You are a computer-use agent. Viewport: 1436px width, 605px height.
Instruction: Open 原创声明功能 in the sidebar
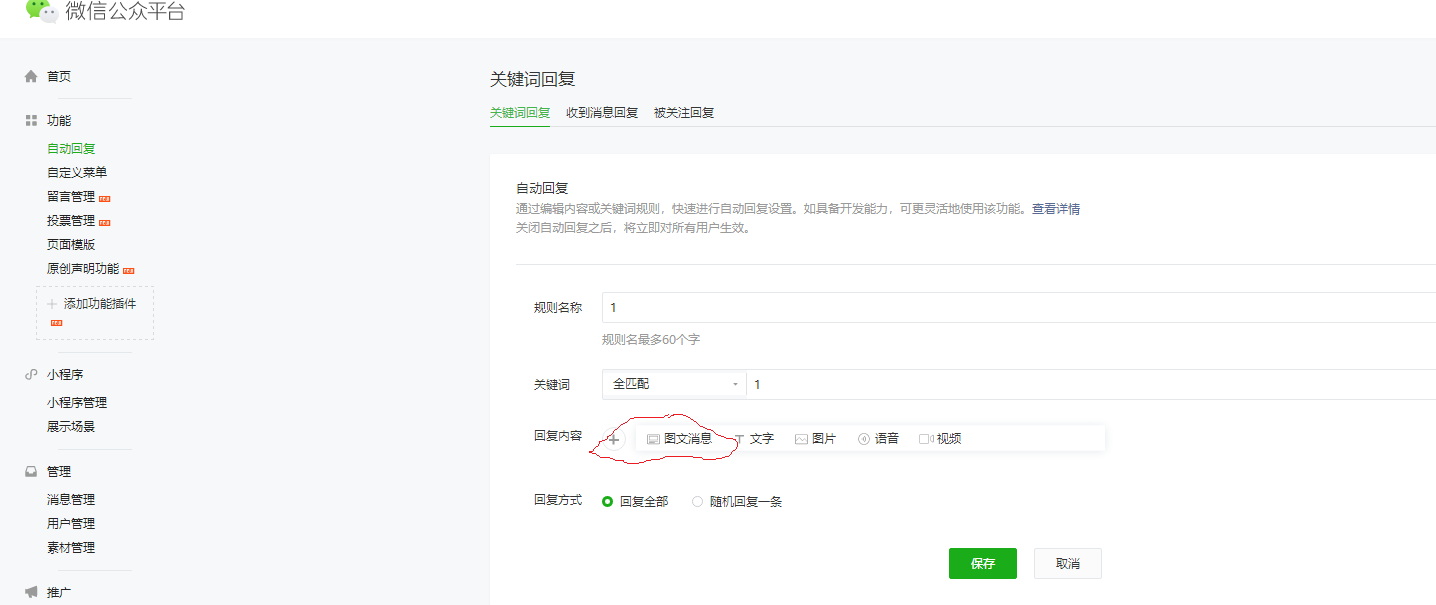pyautogui.click(x=83, y=269)
